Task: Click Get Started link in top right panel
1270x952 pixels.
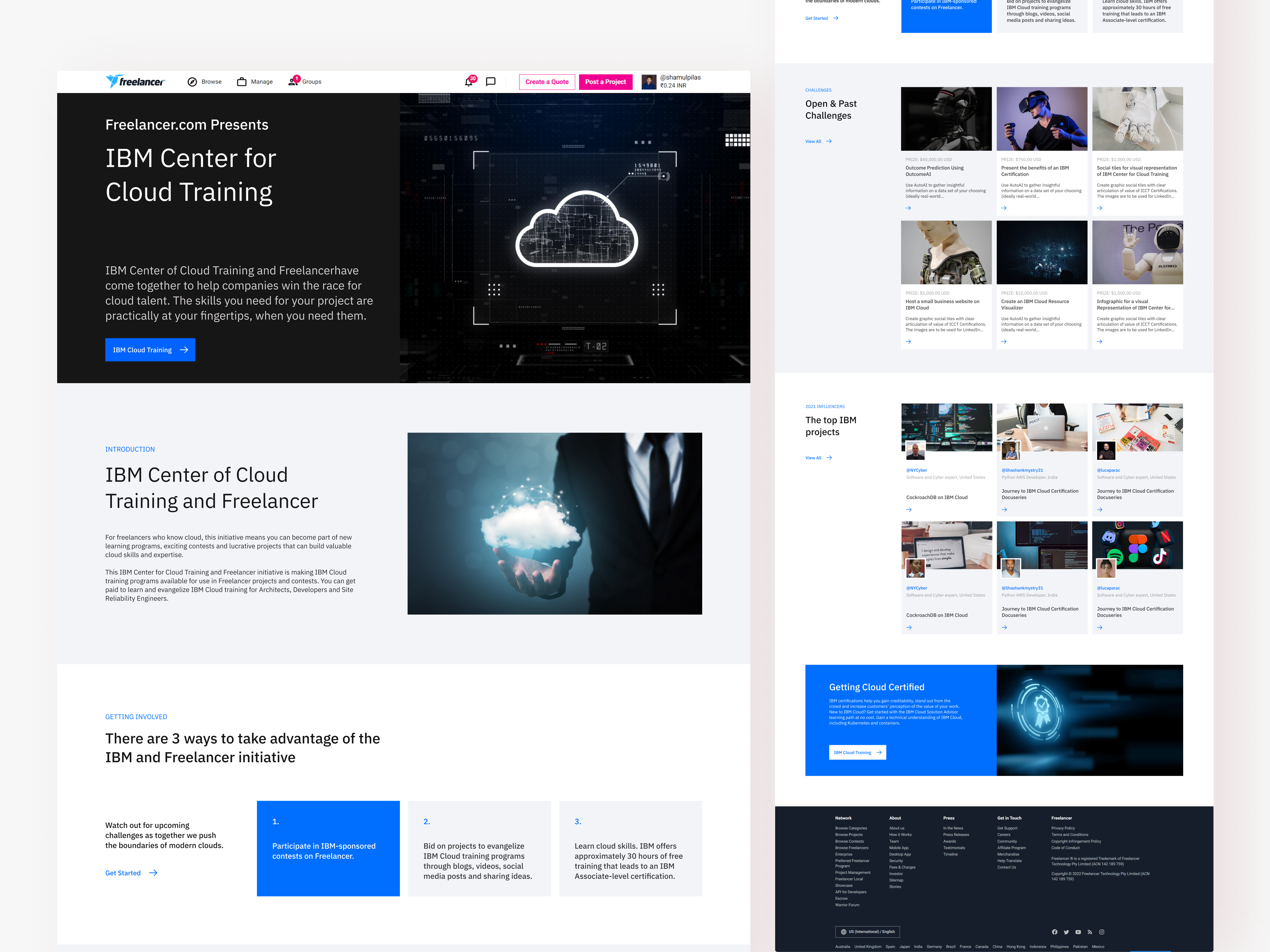Action: 822,18
